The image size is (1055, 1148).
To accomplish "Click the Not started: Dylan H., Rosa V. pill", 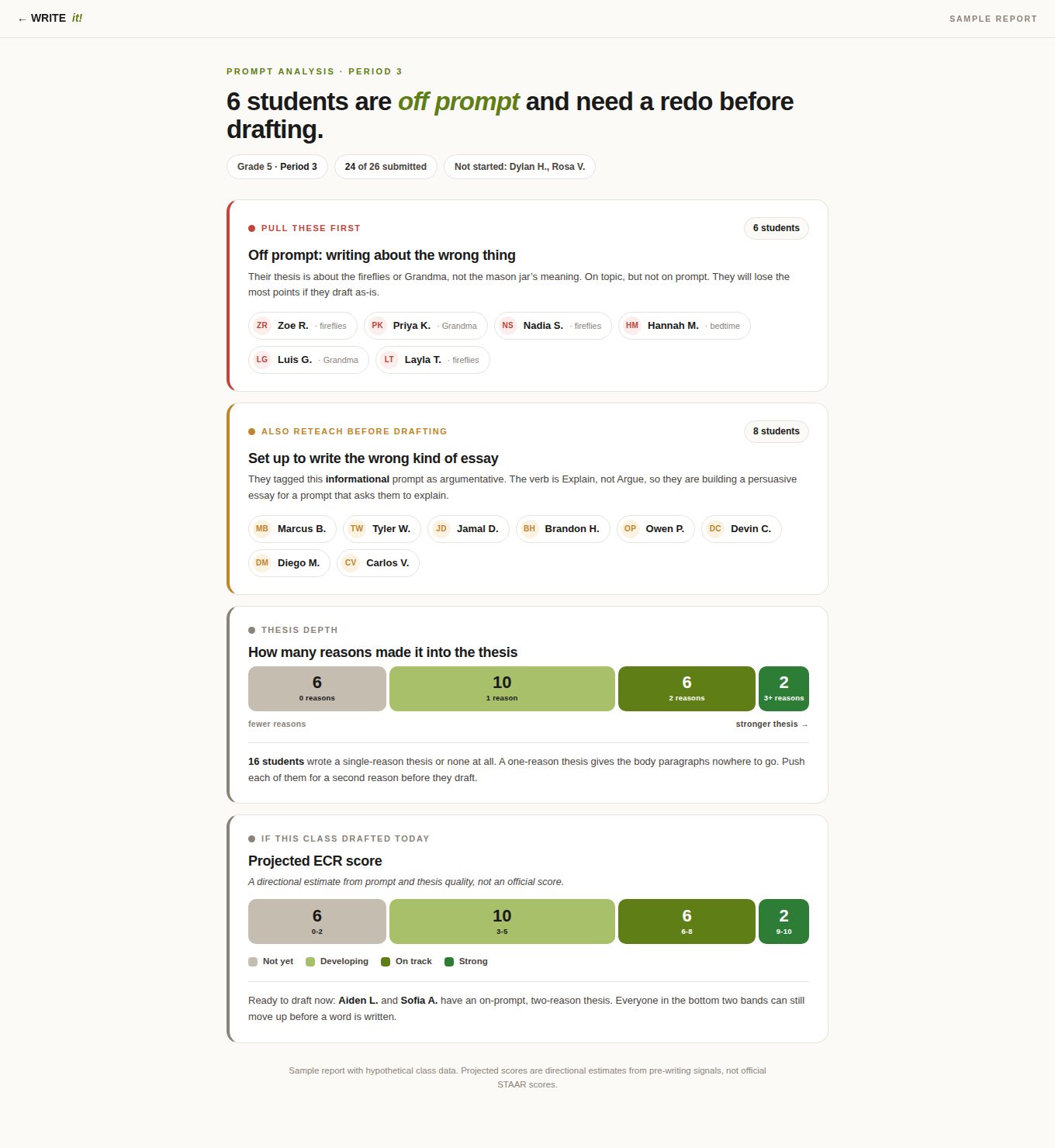I will 520,167.
